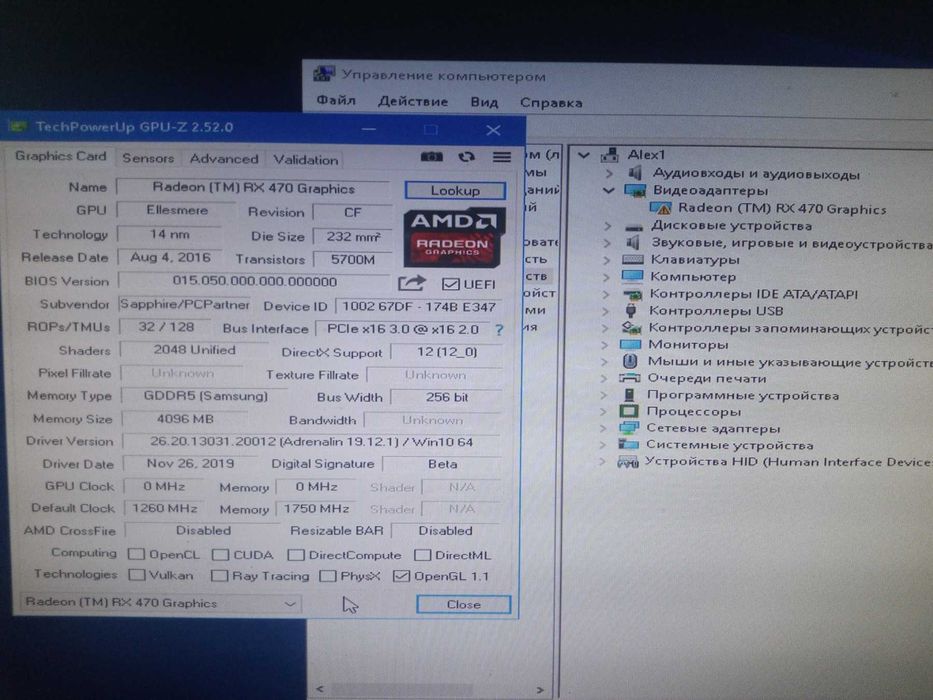Click the Звуковые, игровые и видеоустройства icon
933x700 pixels.
click(633, 242)
